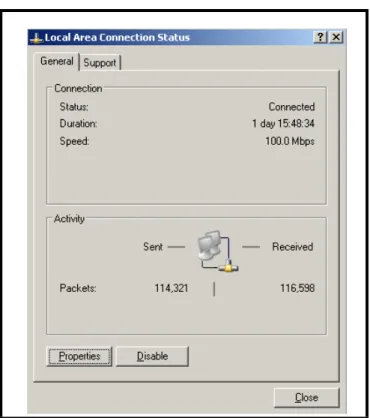Click the network icon in title bar
This screenshot has height=418, width=370.
coord(36,38)
